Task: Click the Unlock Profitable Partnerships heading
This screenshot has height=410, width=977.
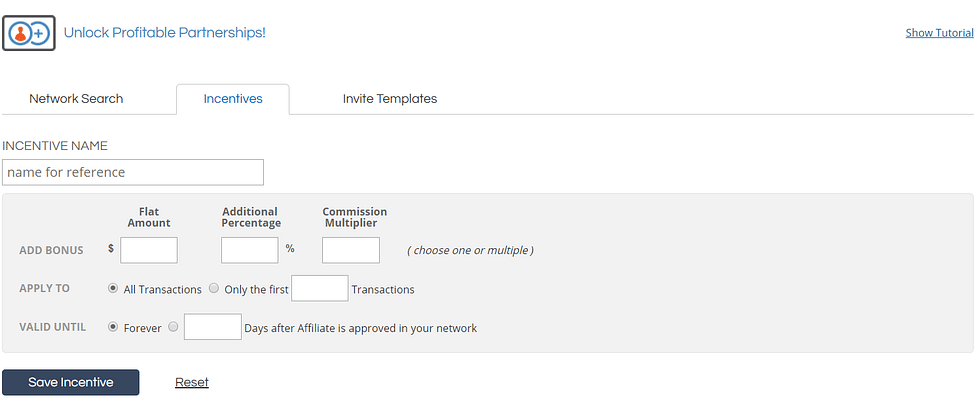Action: [165, 33]
